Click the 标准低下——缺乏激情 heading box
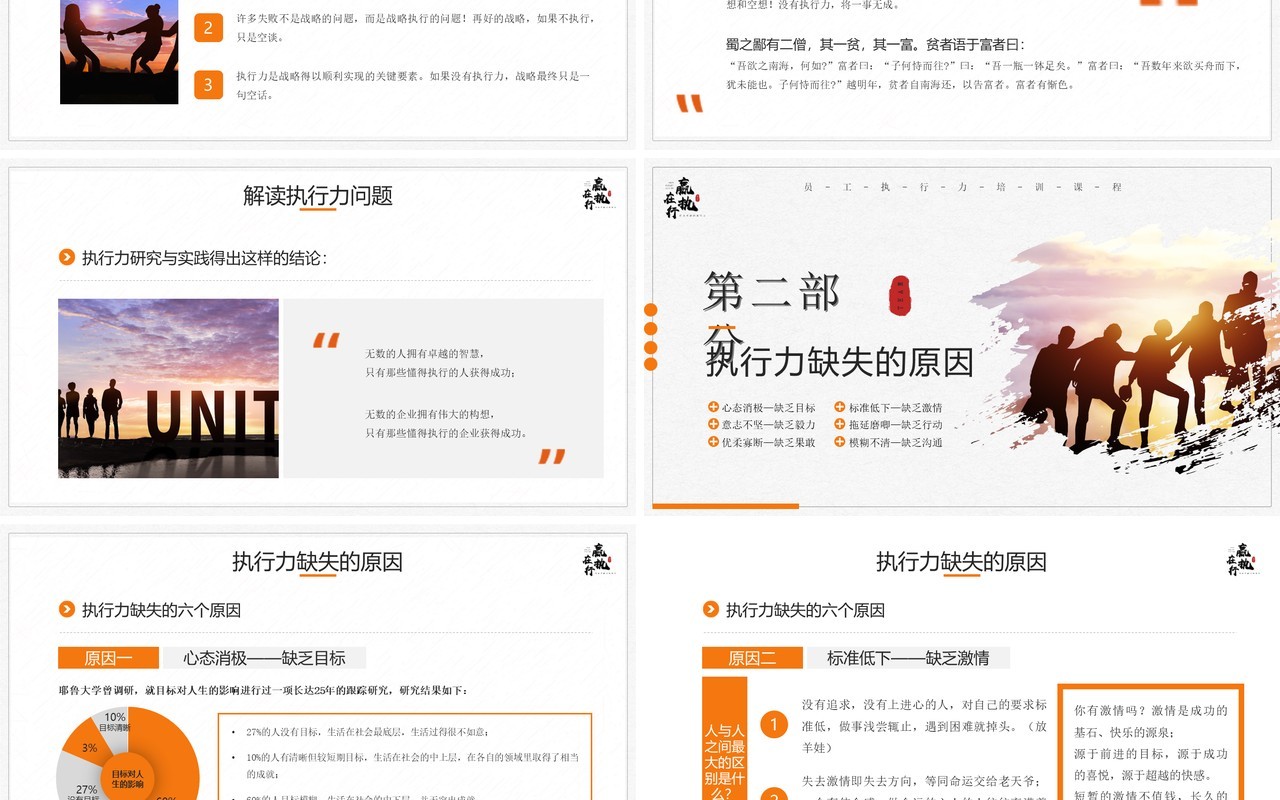This screenshot has width=1280, height=800. click(x=908, y=658)
